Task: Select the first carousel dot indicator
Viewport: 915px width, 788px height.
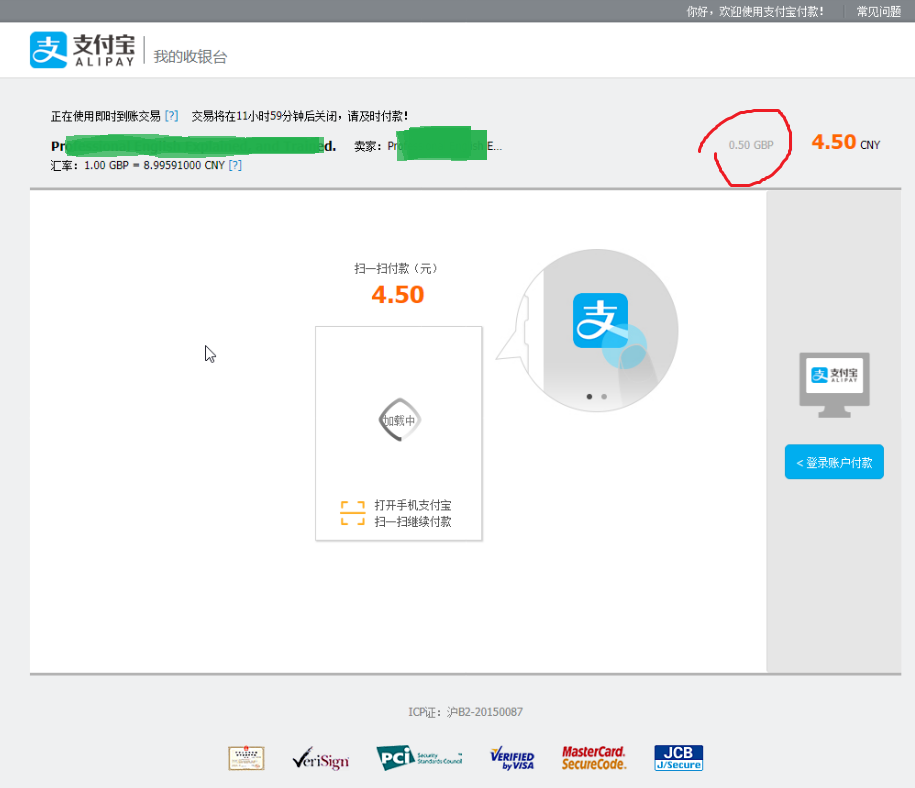Action: coord(589,396)
